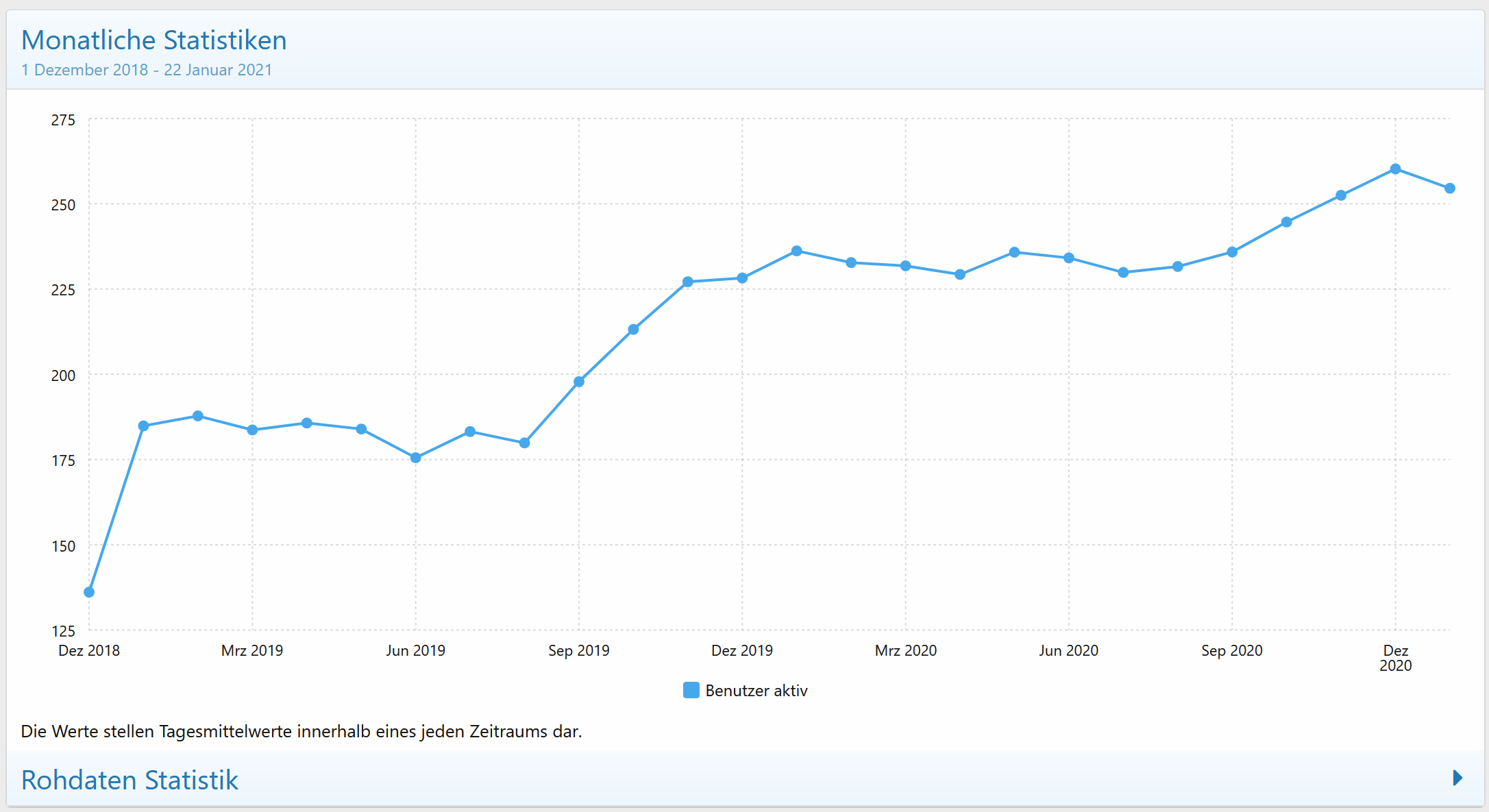The height and width of the screenshot is (812, 1489).
Task: Click the Dez 2018 data point
Action: point(89,592)
